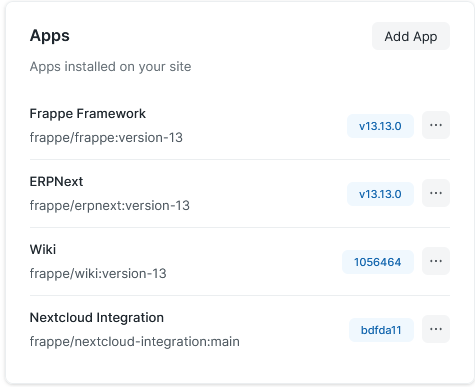Image resolution: width=475 pixels, height=387 pixels.
Task: Click the Apps heading
Action: [x=50, y=36]
